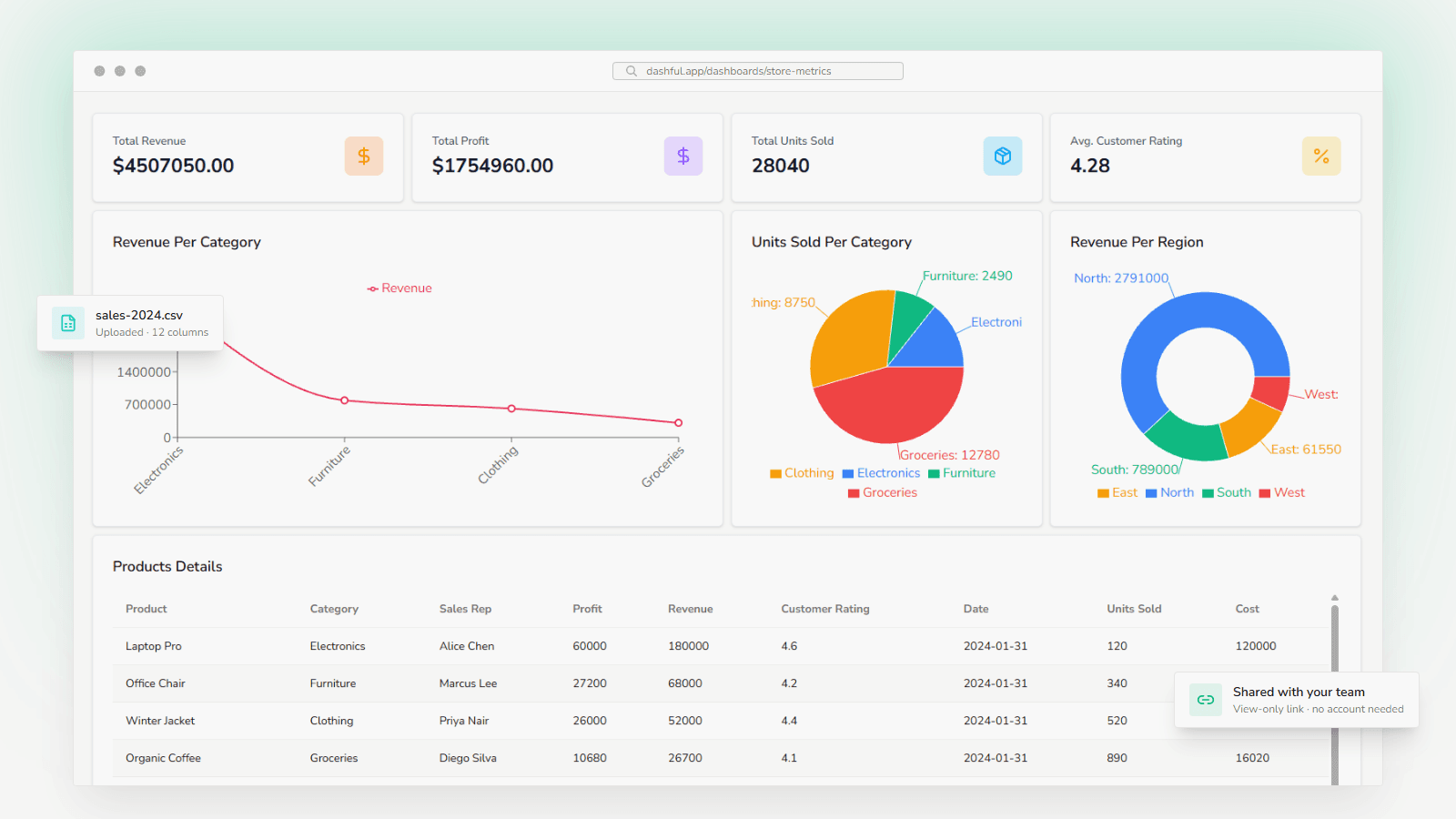Click the sales-2024.csv file icon
The image size is (1456, 819).
68,323
